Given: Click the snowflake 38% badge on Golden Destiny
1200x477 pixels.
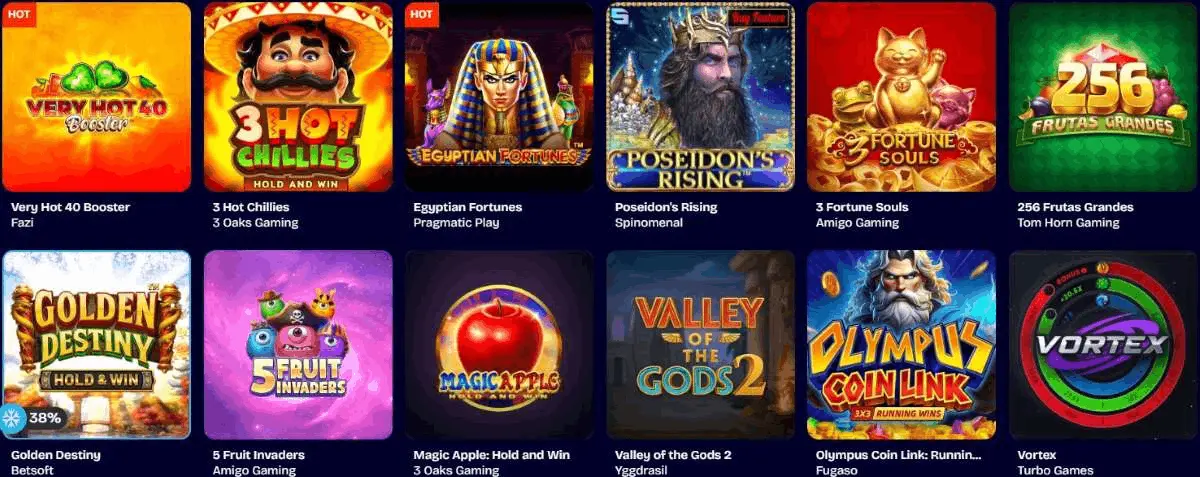Looking at the screenshot, I should pyautogui.click(x=35, y=418).
